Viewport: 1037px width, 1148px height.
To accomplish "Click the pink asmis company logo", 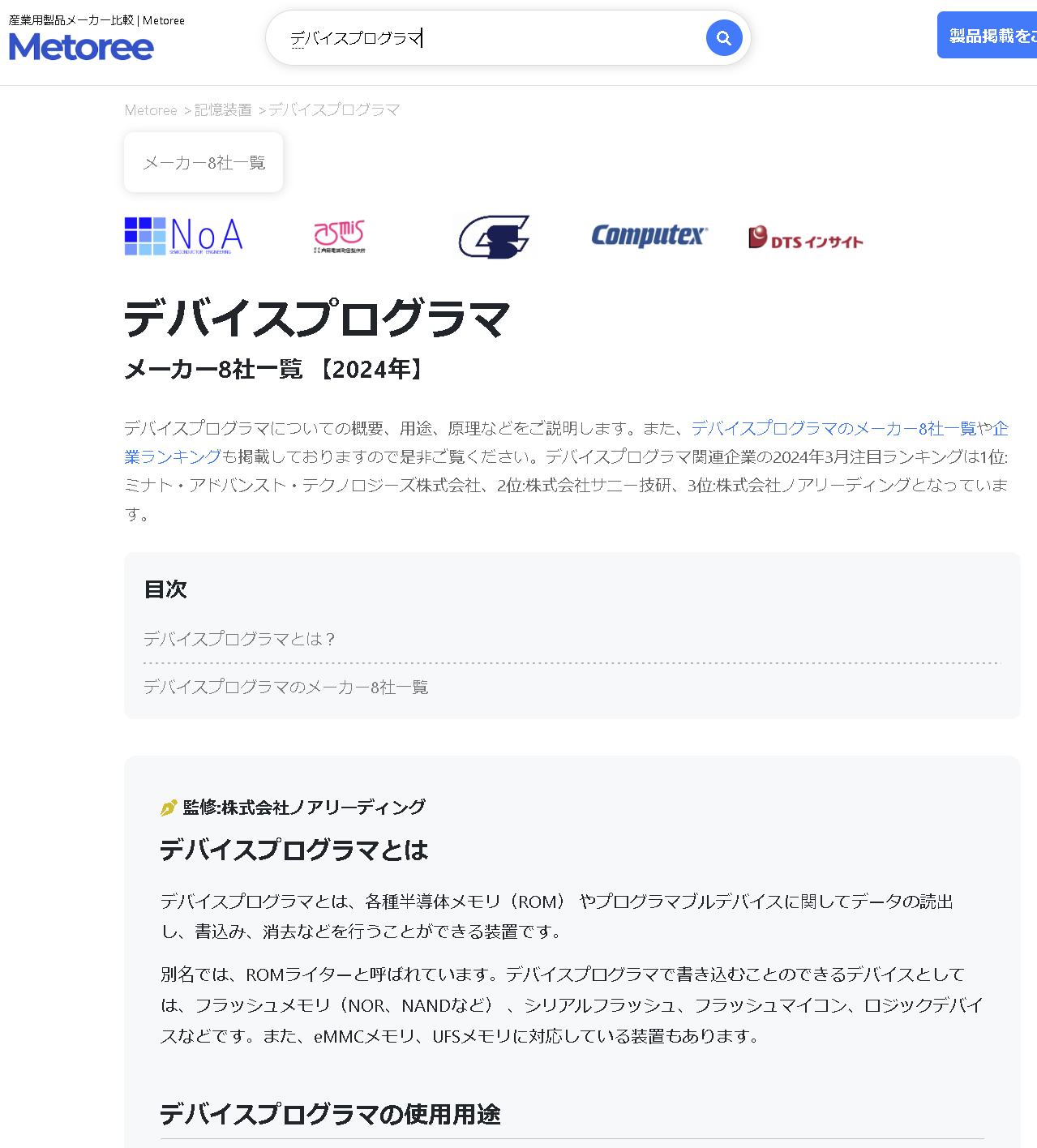I will click(340, 236).
